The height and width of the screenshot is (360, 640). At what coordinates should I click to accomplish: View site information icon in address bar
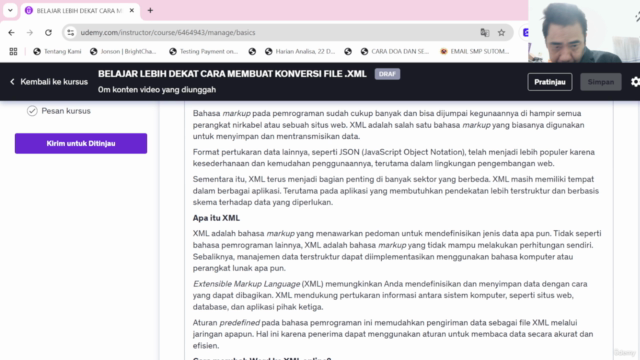click(71, 33)
